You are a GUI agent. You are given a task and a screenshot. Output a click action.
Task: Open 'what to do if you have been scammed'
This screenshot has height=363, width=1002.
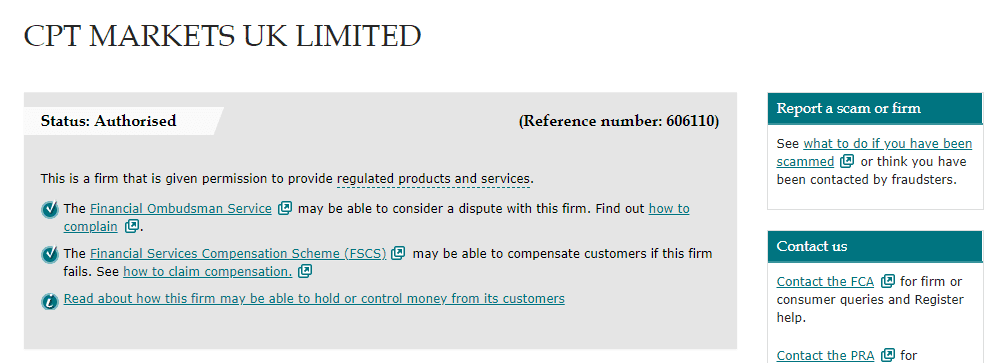(x=874, y=152)
